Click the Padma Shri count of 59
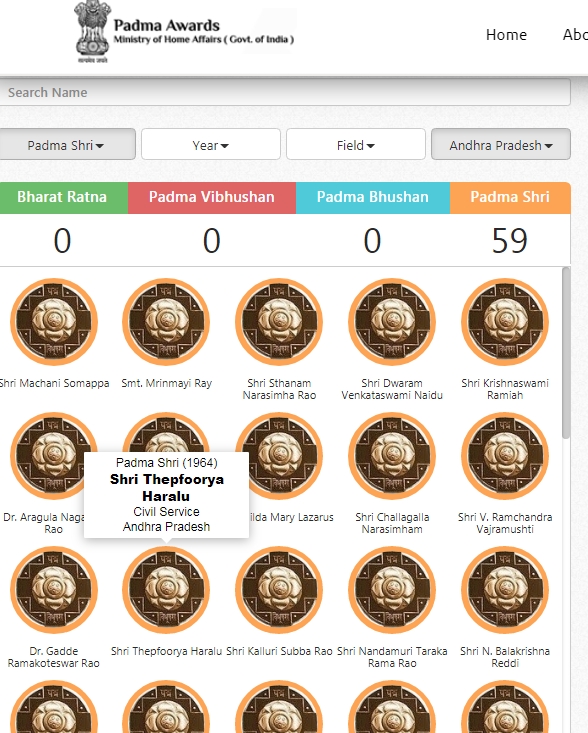Screen dimensions: 588x733 tap(509, 241)
